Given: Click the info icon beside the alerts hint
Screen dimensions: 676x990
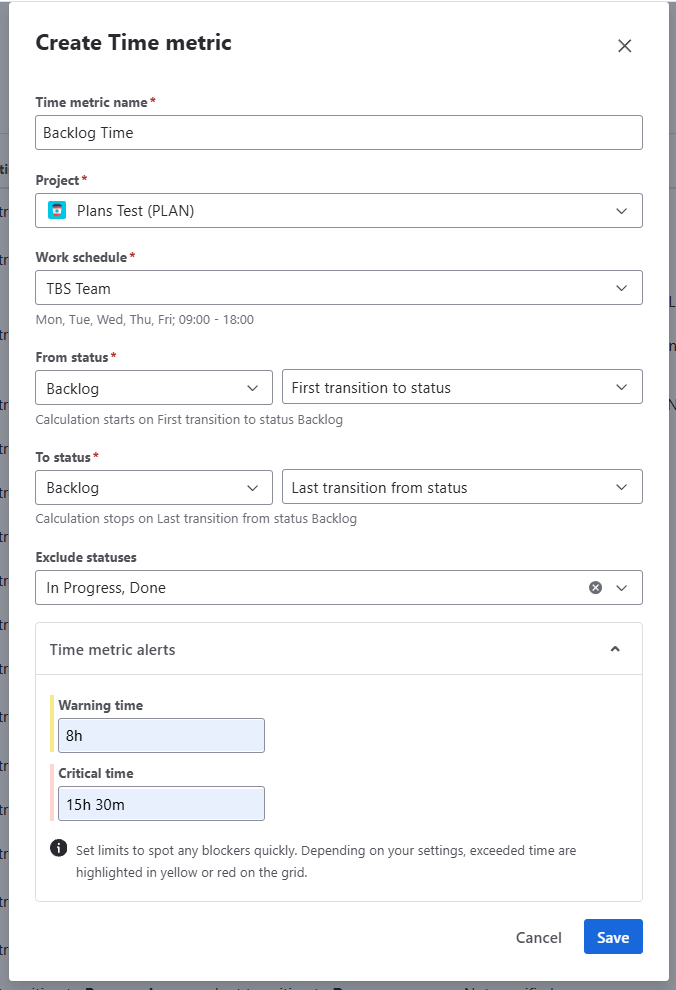Looking at the screenshot, I should coord(58,848).
